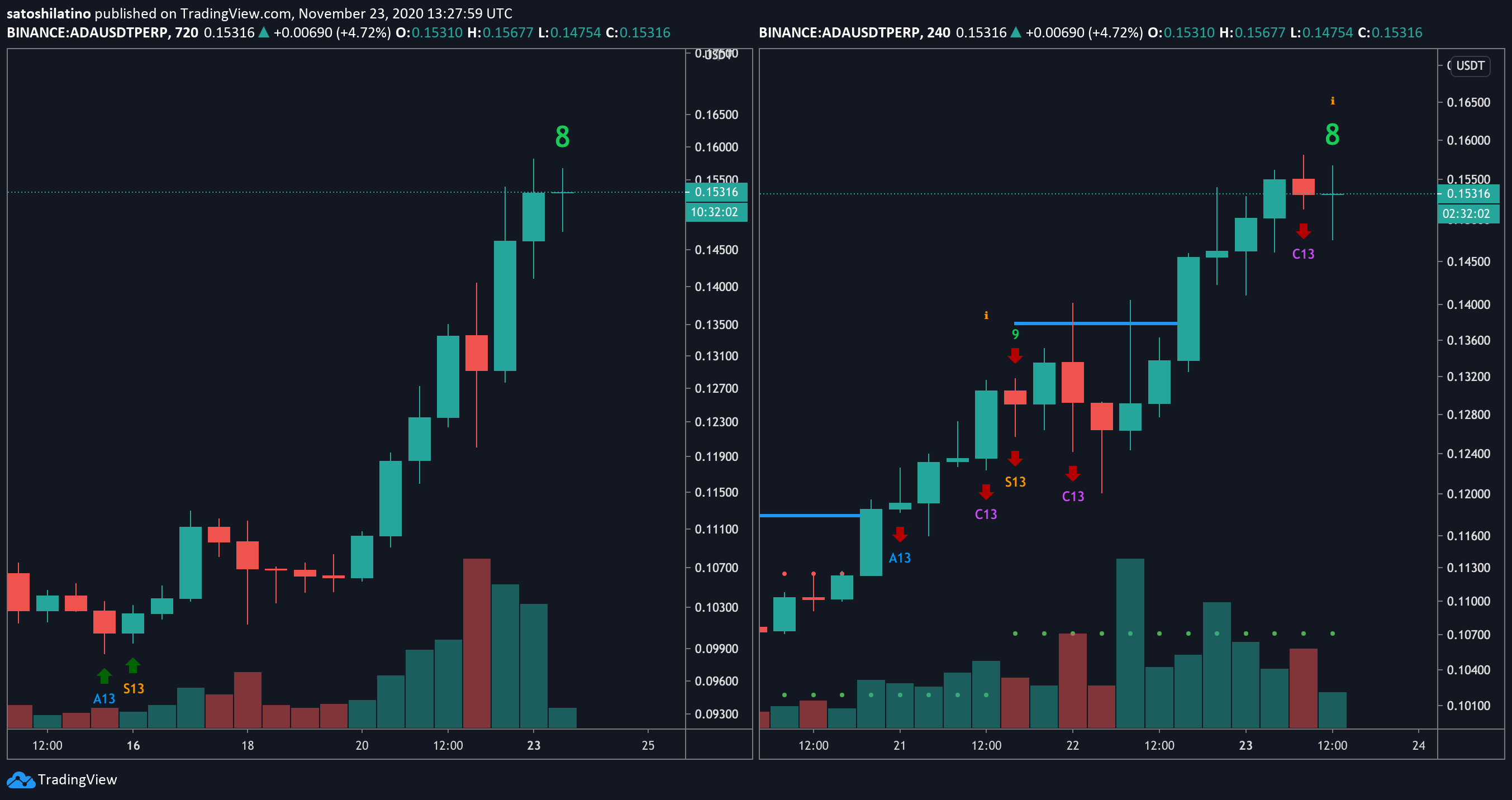The height and width of the screenshot is (800, 1512).
Task: Click date label 24 on right time axis
Action: click(1419, 745)
